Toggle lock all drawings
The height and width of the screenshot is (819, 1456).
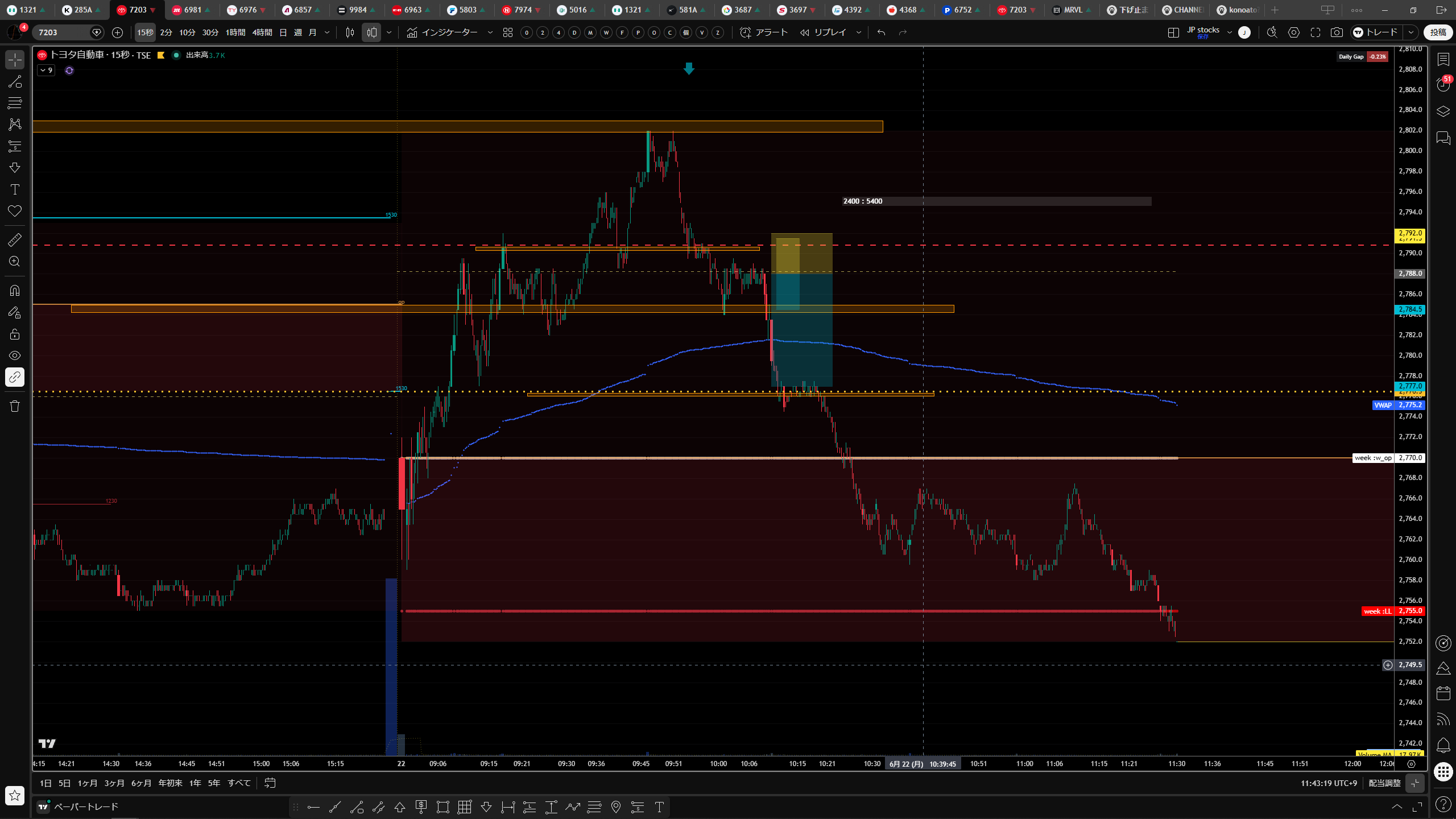tap(15, 334)
